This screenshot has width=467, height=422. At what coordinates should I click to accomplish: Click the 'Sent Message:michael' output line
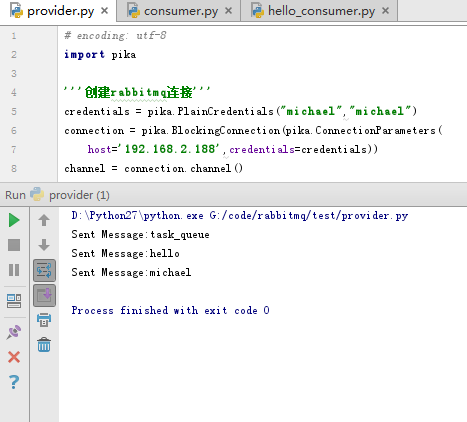pyautogui.click(x=131, y=273)
